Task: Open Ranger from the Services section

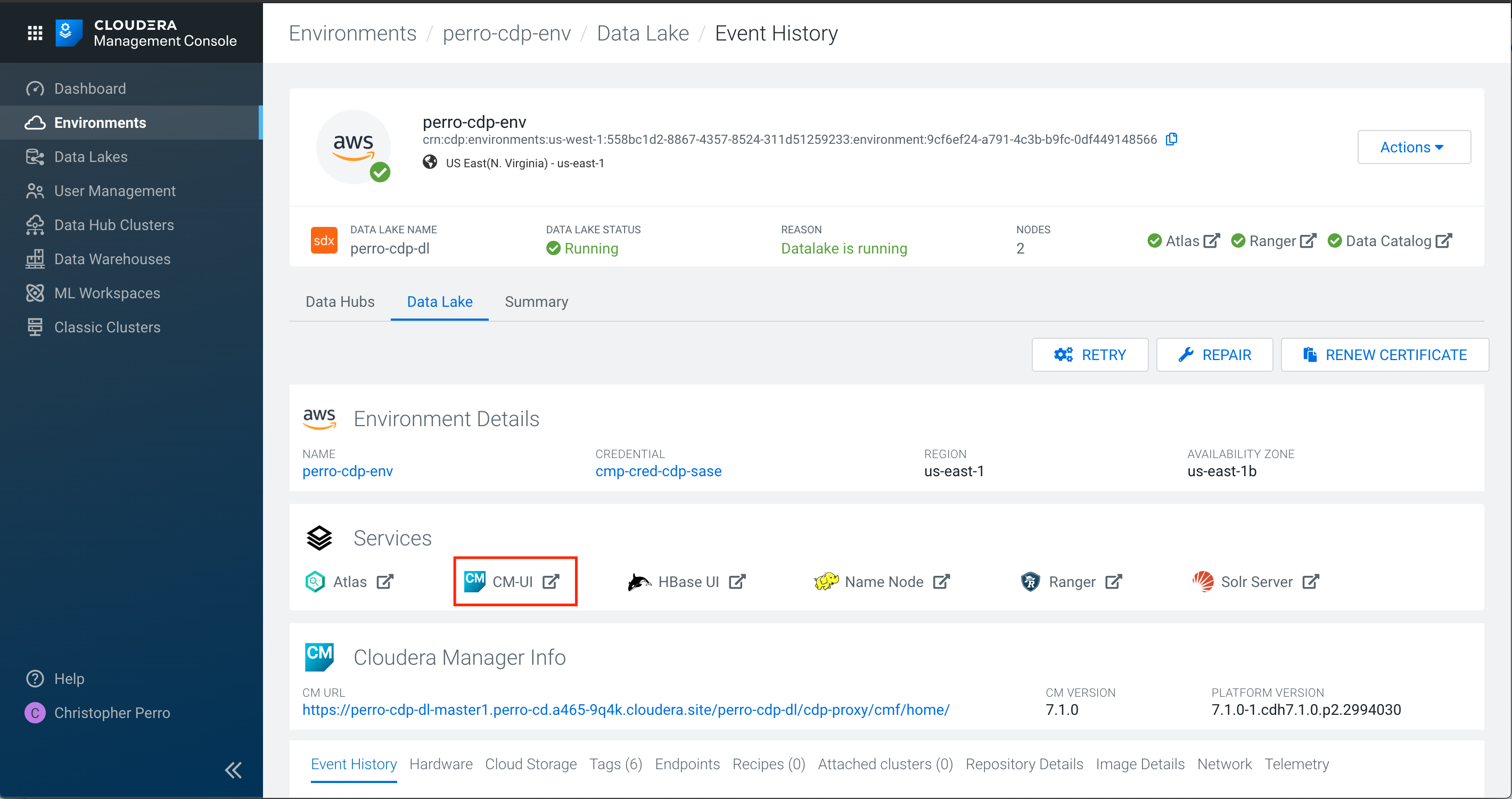Action: (1072, 581)
